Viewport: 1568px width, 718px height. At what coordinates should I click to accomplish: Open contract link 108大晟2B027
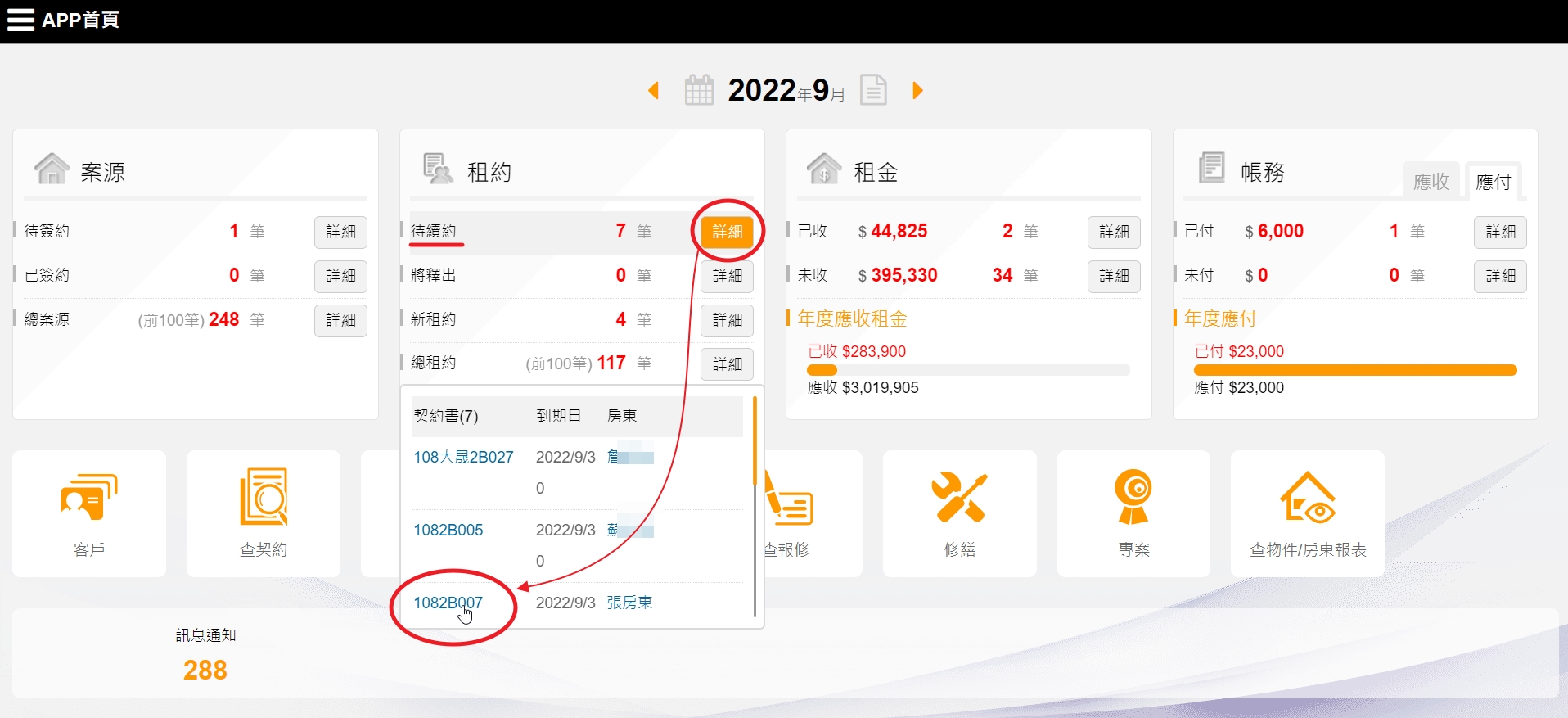tap(463, 457)
